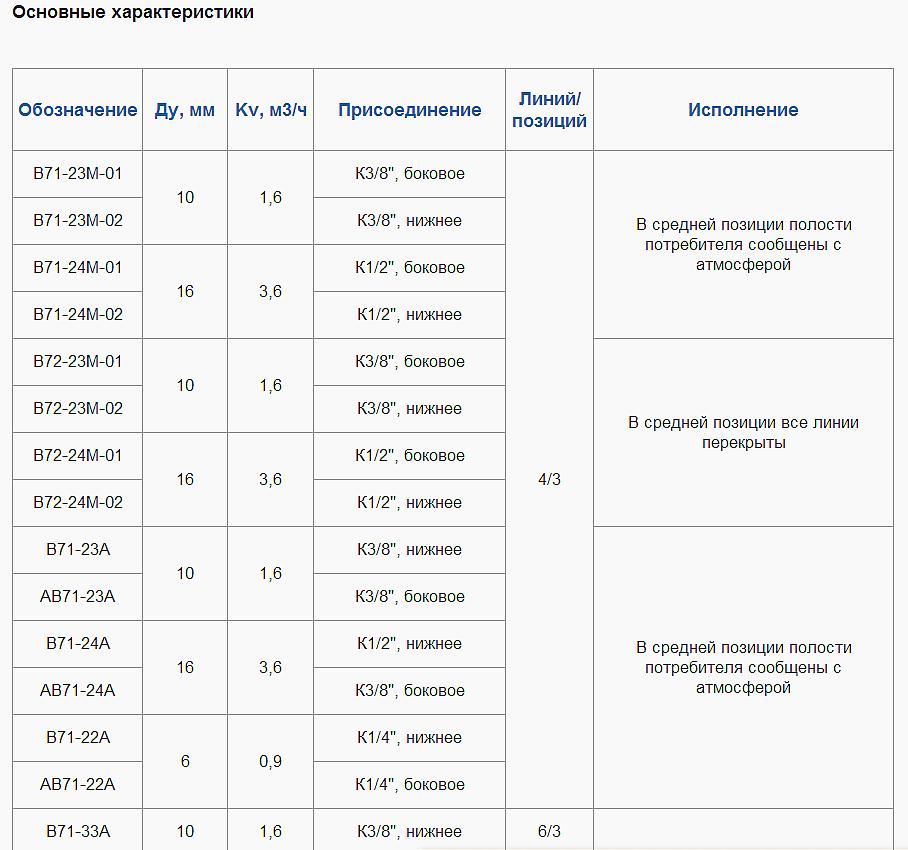Click the "Исполнение" column header

coord(744,110)
